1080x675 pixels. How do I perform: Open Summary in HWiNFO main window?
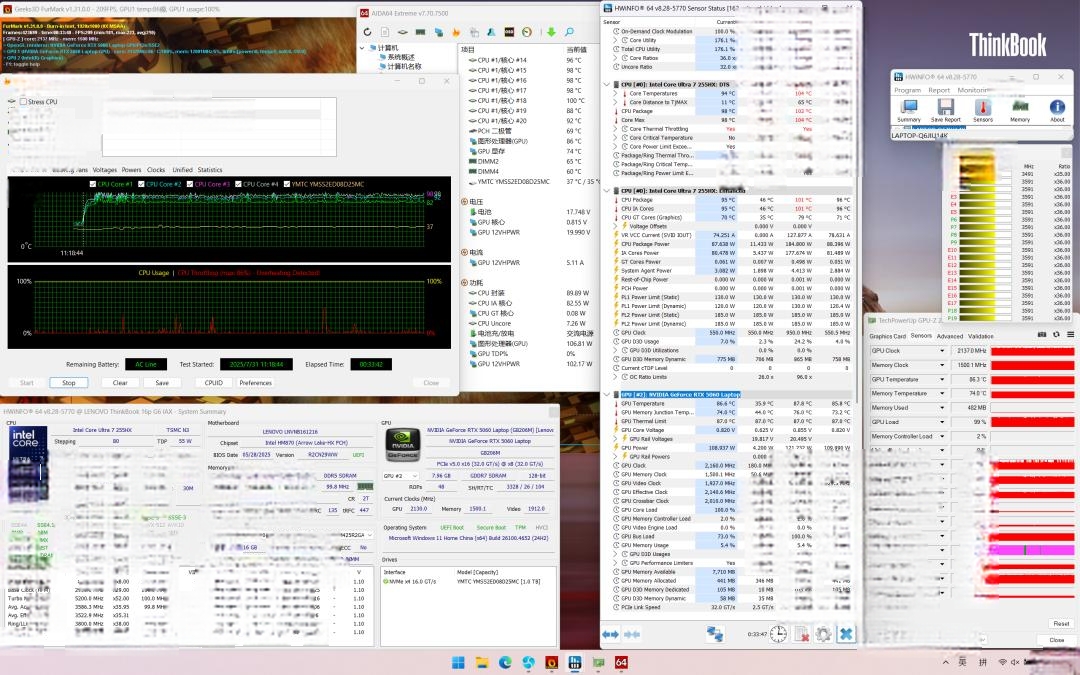pyautogui.click(x=908, y=110)
